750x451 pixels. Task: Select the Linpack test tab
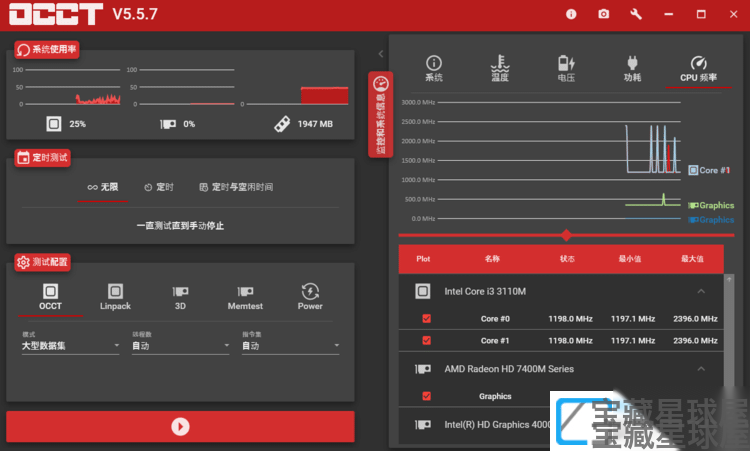coord(115,297)
